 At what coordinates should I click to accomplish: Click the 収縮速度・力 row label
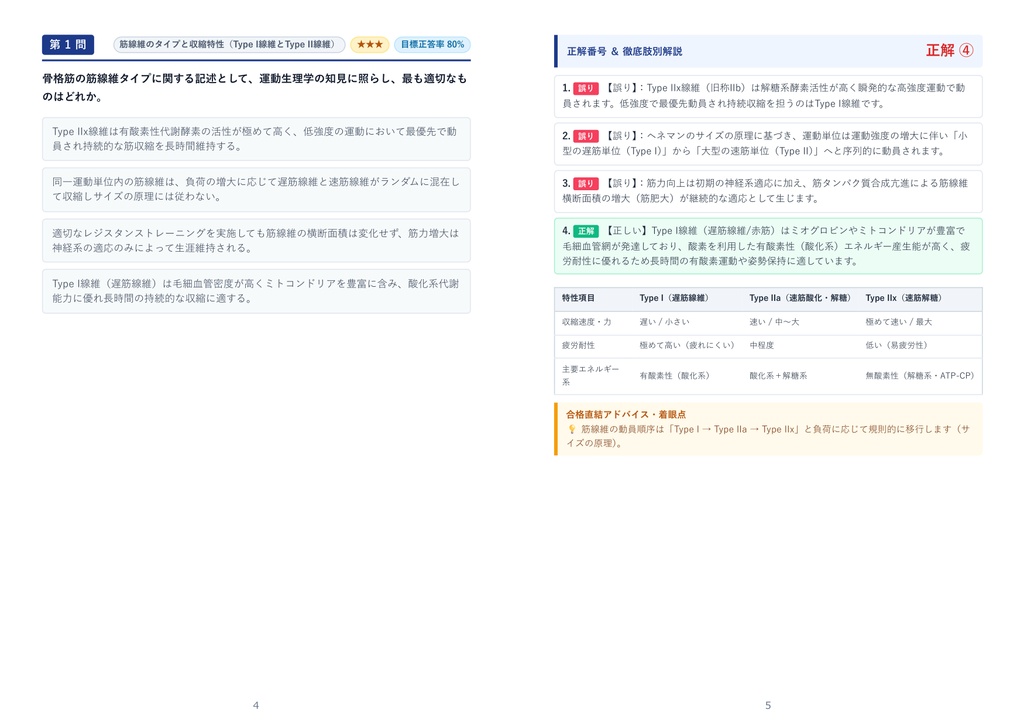(x=586, y=322)
